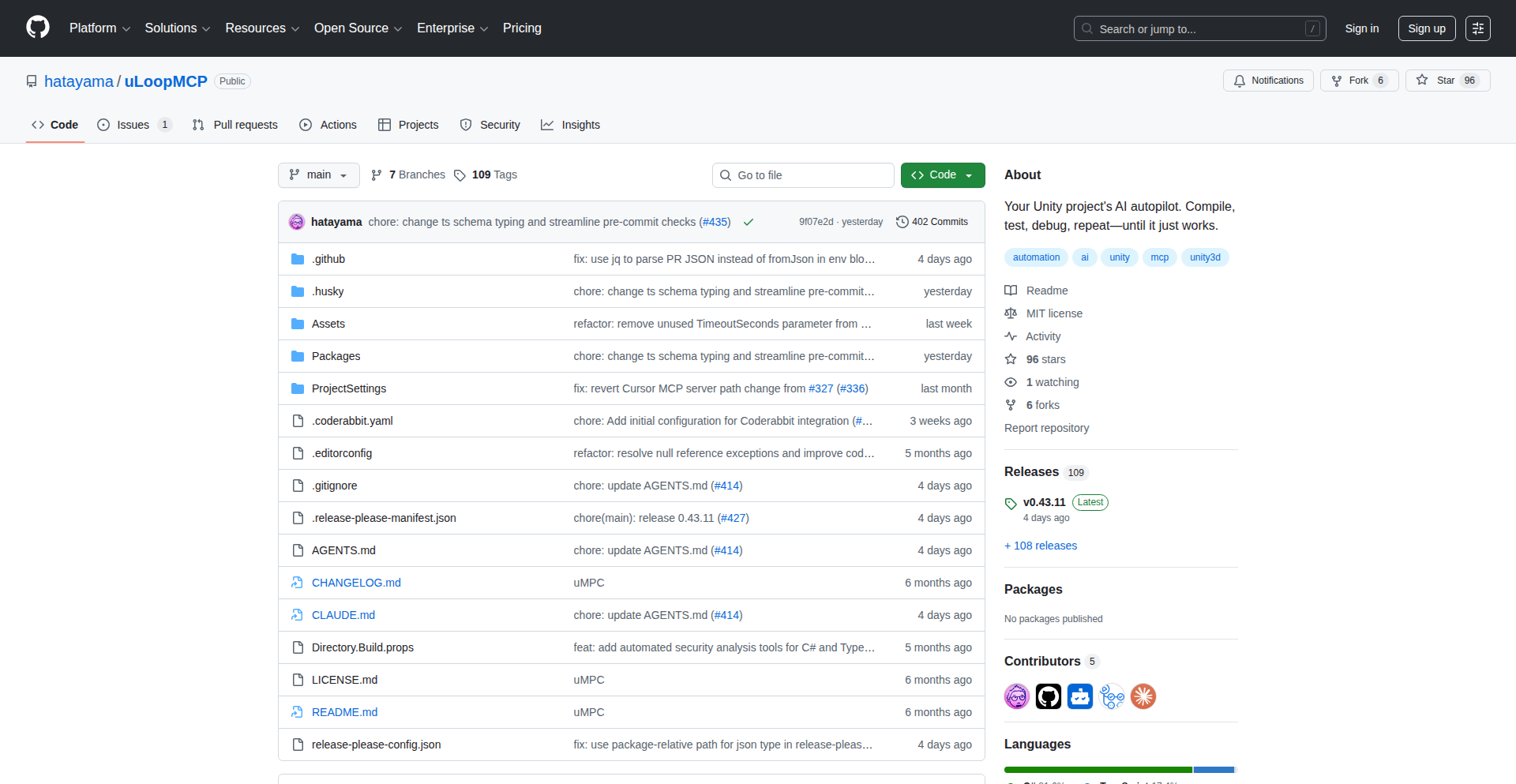Screen dimensions: 1516x784
Task: Click the first contributor avatar
Action: (x=1017, y=696)
